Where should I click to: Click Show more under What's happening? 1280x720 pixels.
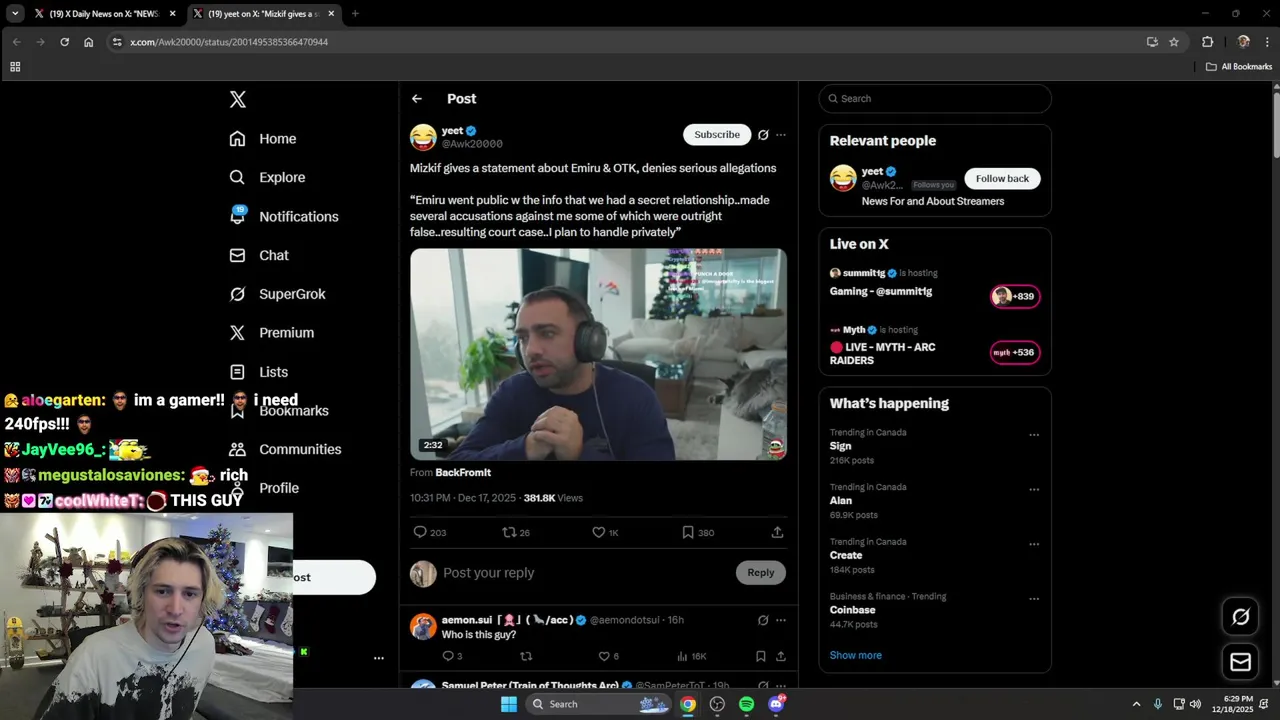pyautogui.click(x=856, y=655)
